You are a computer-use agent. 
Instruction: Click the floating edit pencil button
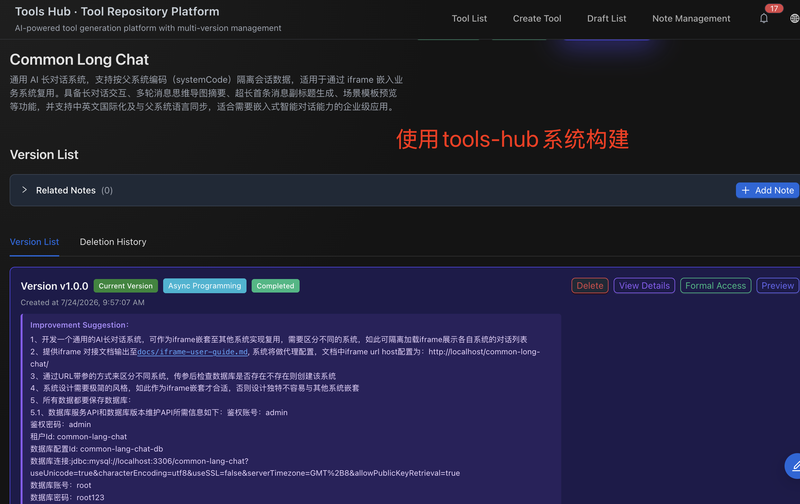(x=794, y=466)
